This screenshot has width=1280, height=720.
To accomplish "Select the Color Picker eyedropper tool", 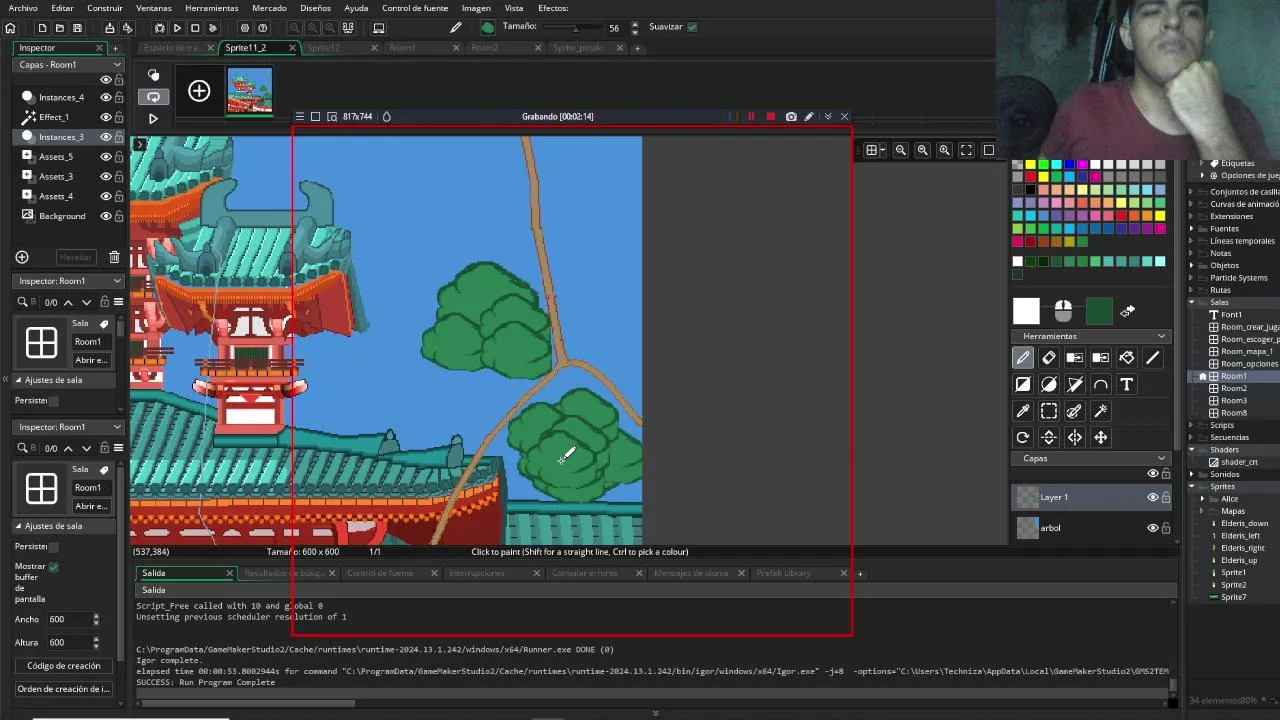I will click(1023, 411).
